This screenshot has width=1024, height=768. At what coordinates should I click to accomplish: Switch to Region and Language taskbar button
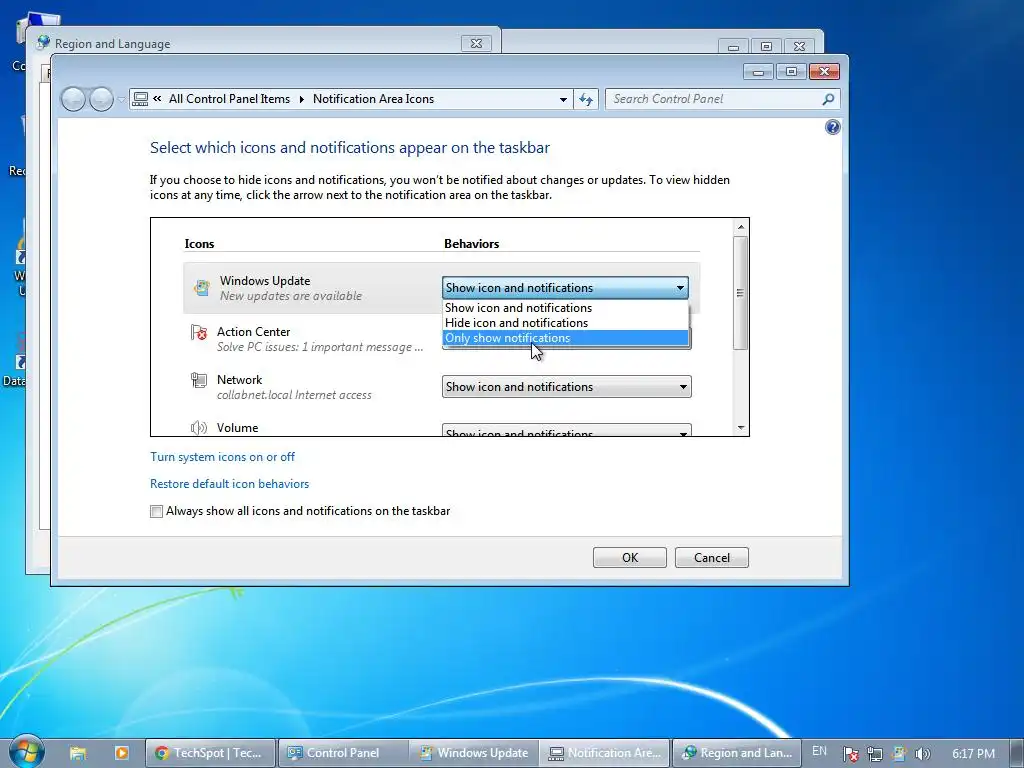point(737,753)
